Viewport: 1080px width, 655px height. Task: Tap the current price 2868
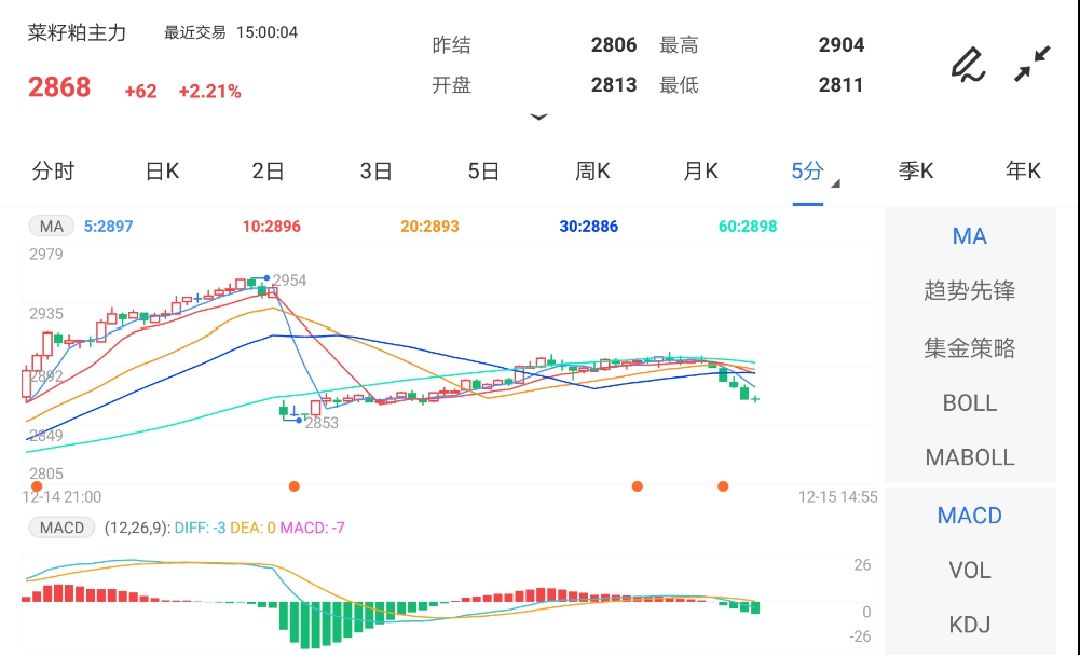[59, 87]
